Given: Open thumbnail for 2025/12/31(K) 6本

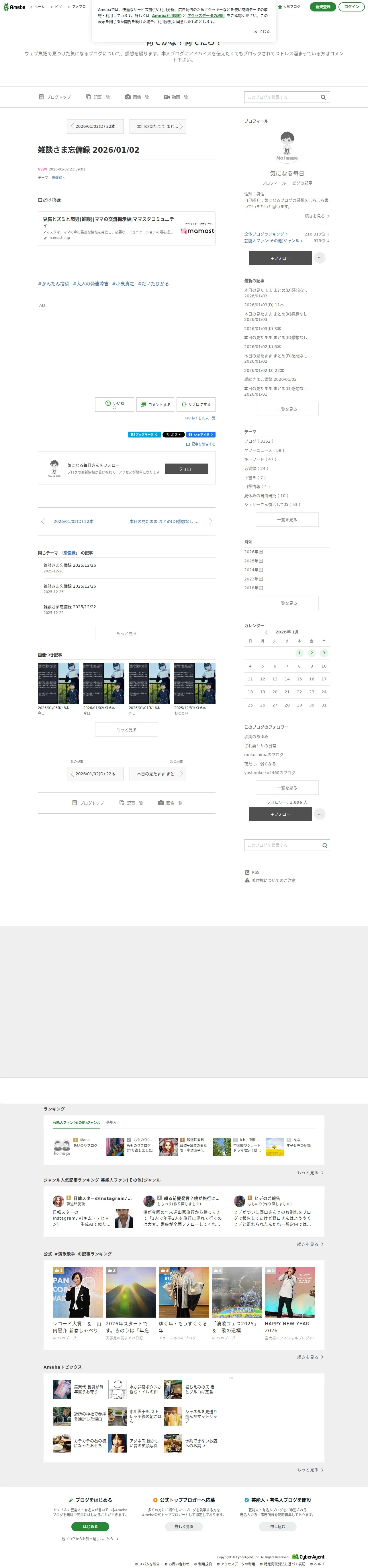Looking at the screenshot, I should click(x=195, y=683).
